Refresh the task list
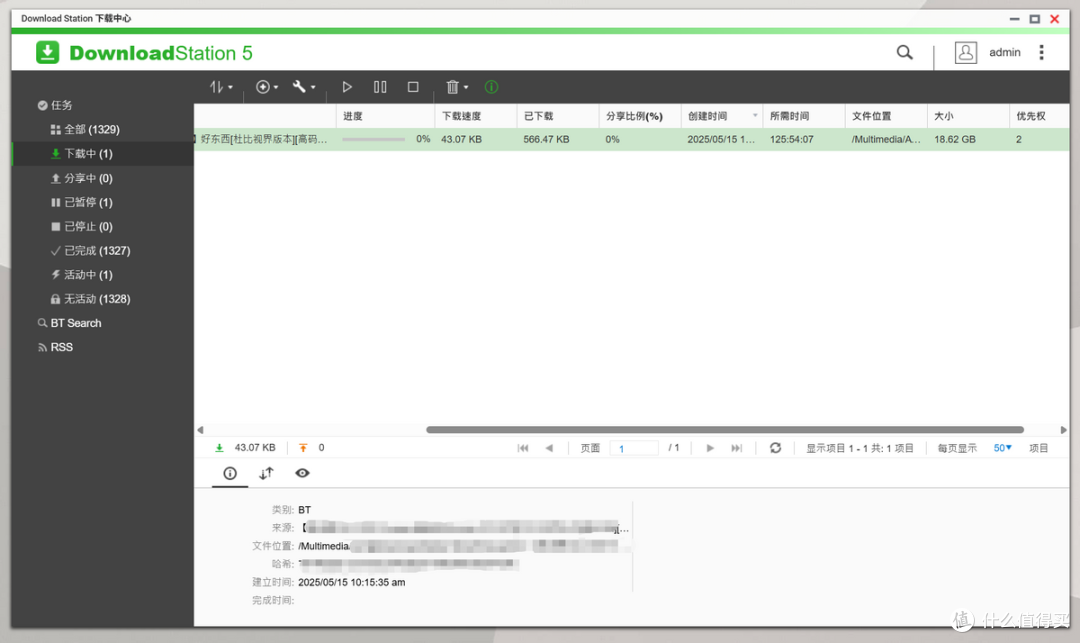Image resolution: width=1080 pixels, height=643 pixels. 776,448
